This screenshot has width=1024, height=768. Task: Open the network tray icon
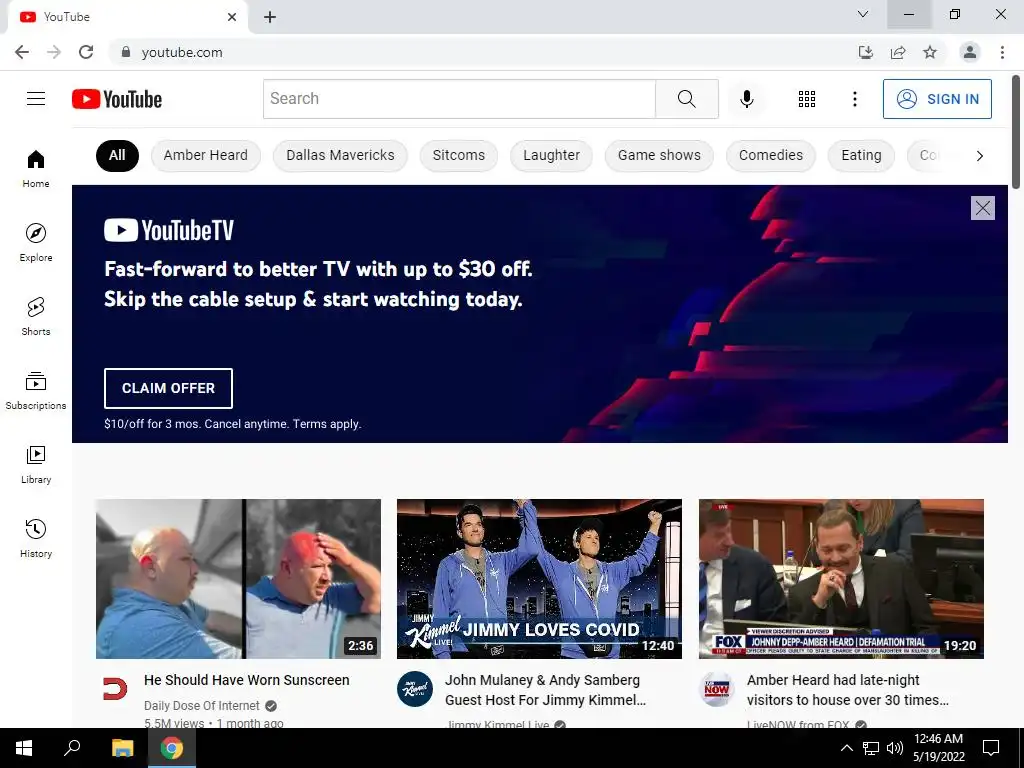871,748
